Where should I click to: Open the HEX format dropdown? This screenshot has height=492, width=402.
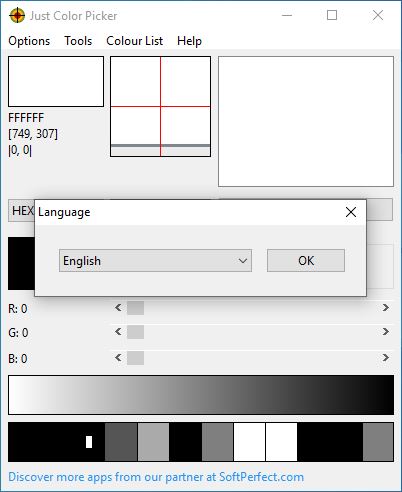pos(21,210)
